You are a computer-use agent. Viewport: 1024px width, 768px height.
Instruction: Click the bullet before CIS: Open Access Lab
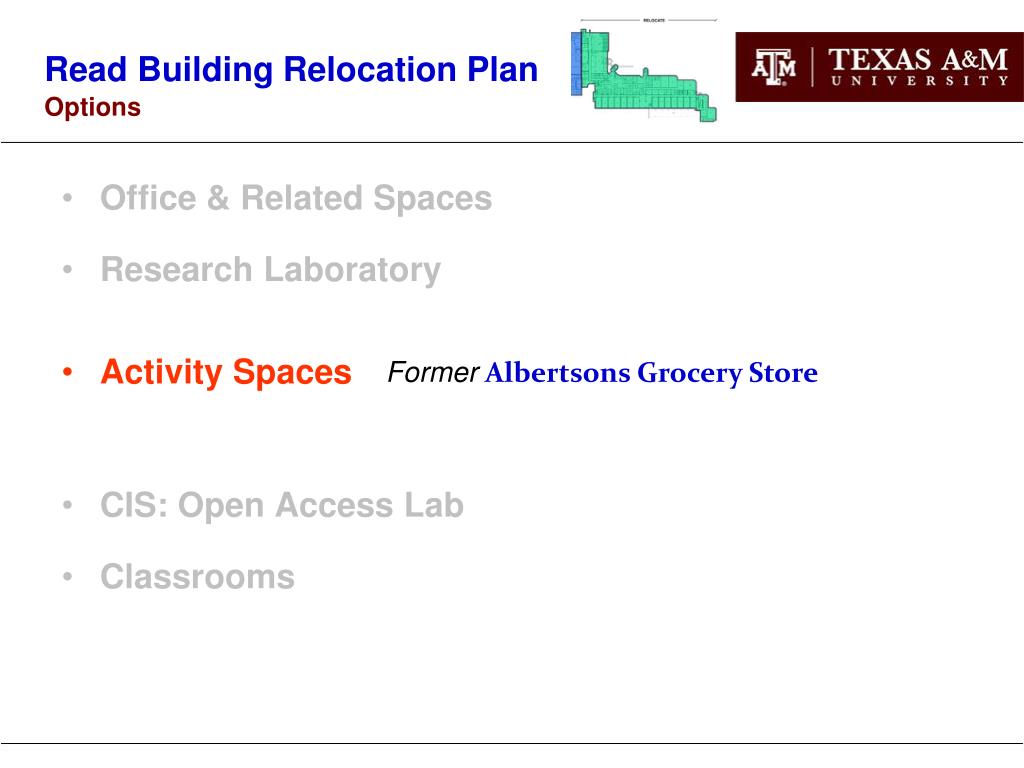click(x=67, y=505)
